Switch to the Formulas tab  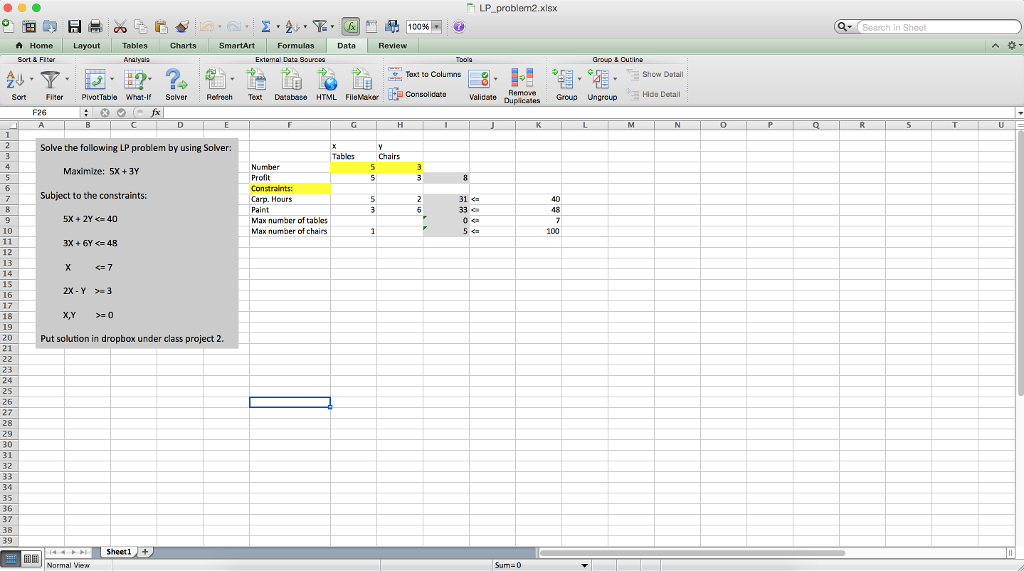point(295,46)
